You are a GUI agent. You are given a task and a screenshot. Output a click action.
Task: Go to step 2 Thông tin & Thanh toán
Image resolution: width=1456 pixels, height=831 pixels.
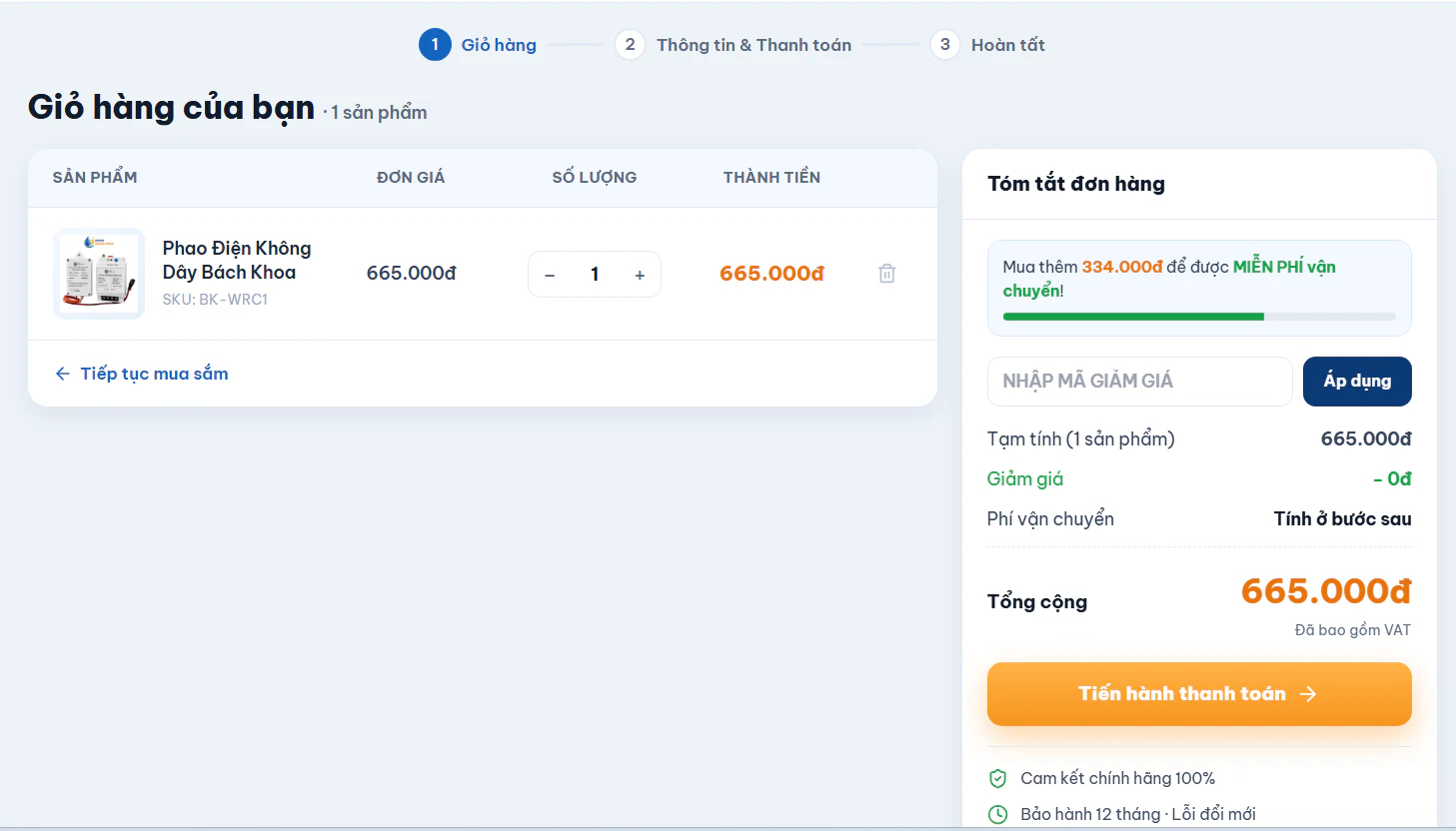coord(733,45)
